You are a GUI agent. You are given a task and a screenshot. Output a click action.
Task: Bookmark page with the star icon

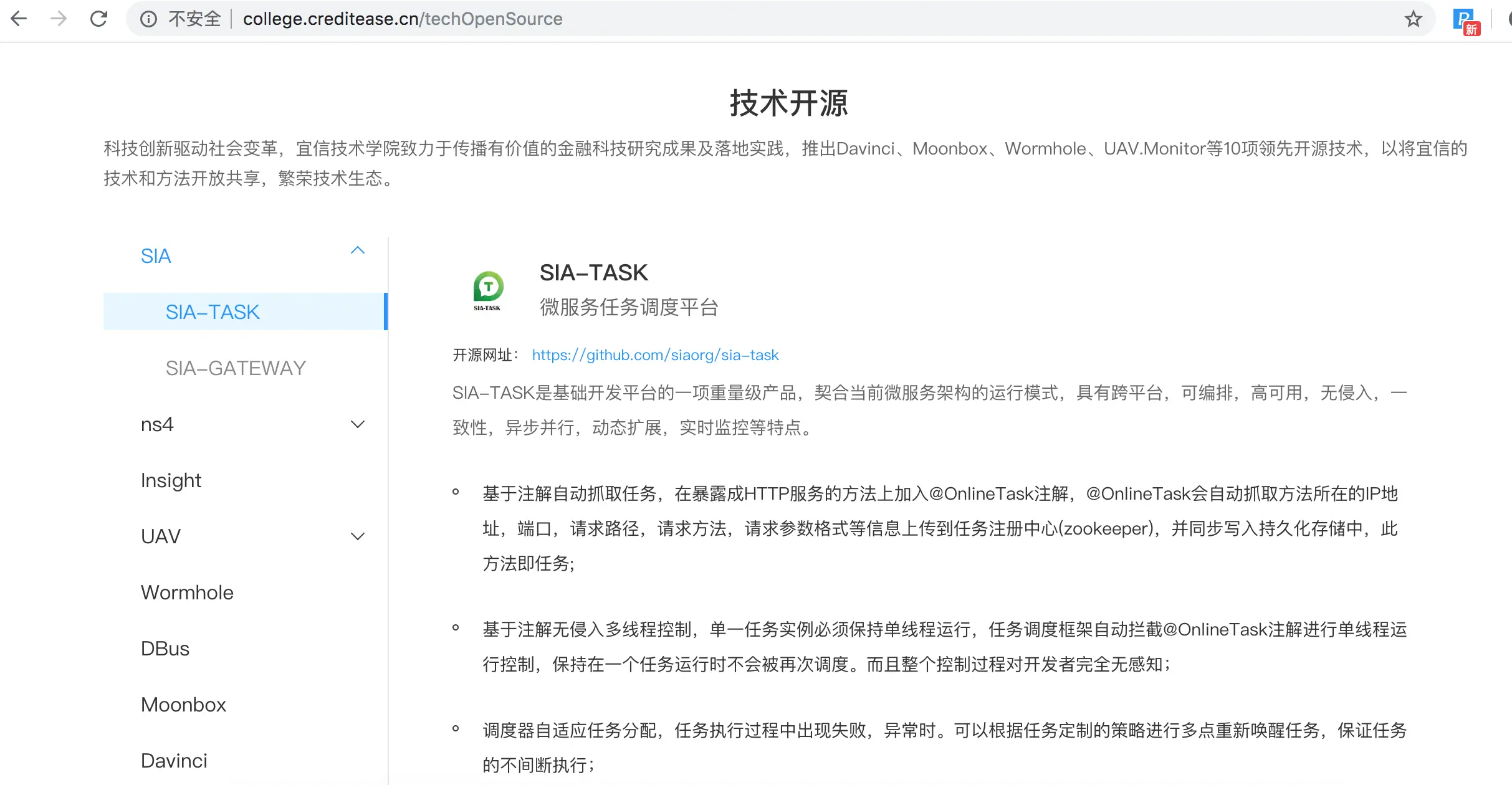click(x=1413, y=19)
